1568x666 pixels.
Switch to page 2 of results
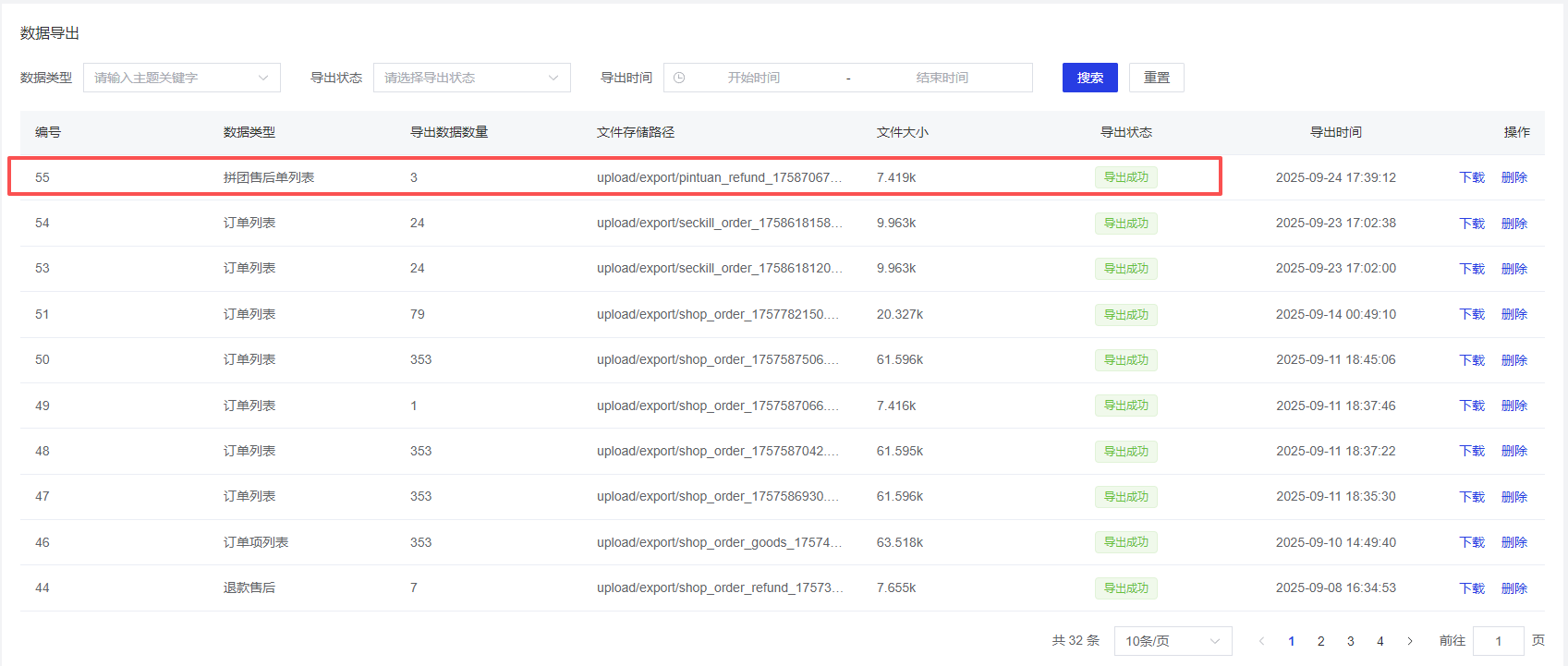click(x=1320, y=641)
